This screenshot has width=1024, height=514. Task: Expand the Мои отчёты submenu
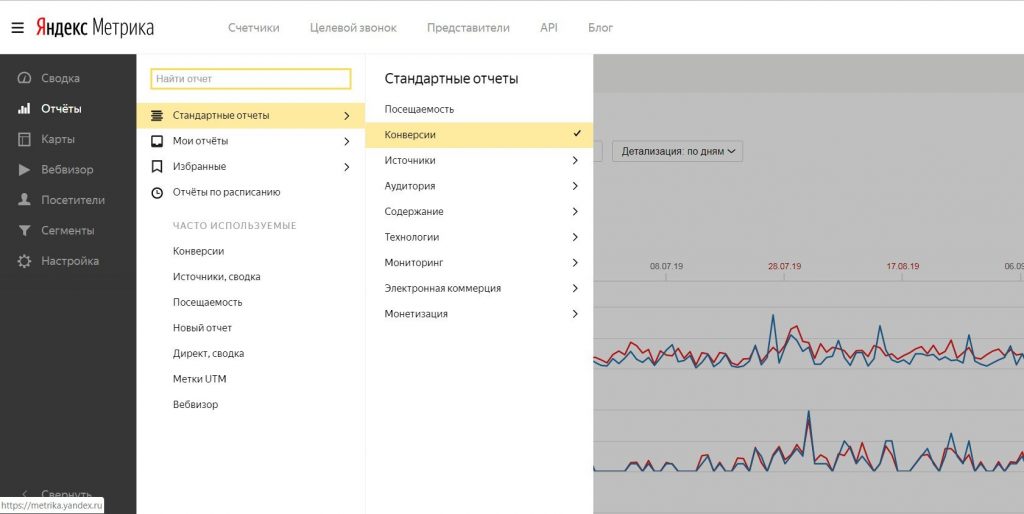346,141
